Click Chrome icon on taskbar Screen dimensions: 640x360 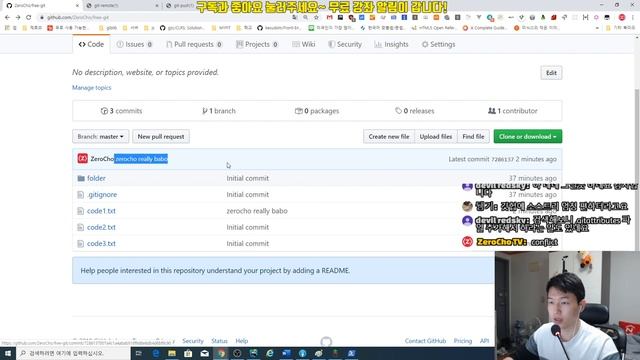221,353
